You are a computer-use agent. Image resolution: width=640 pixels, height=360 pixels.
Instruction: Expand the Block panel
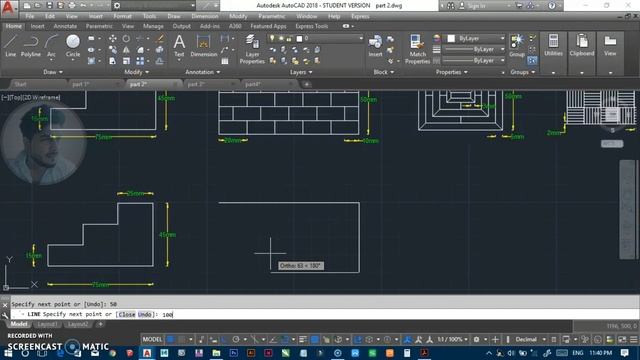[x=384, y=72]
